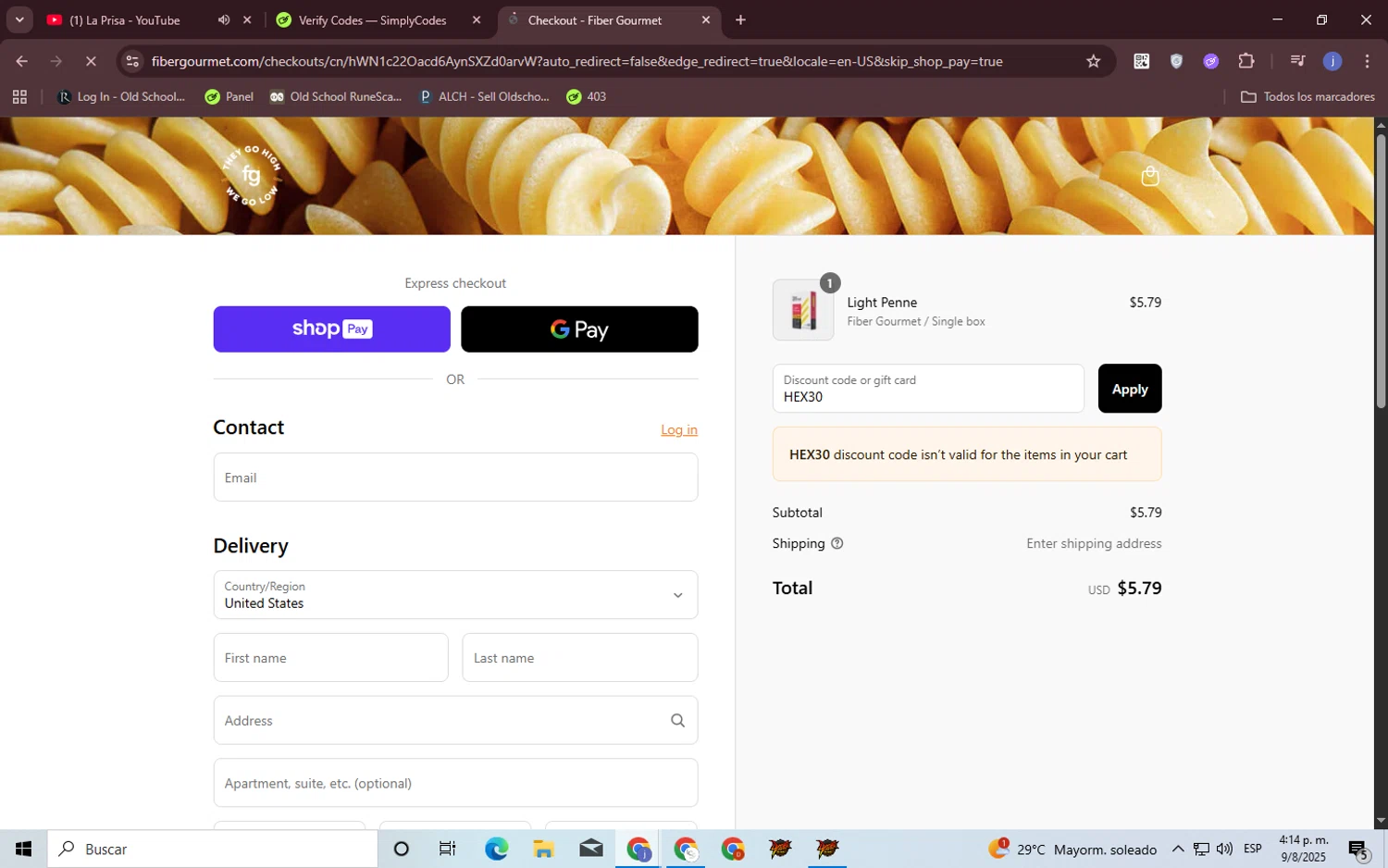Open the user profile avatar
Image resolution: width=1388 pixels, height=868 pixels.
click(1332, 61)
